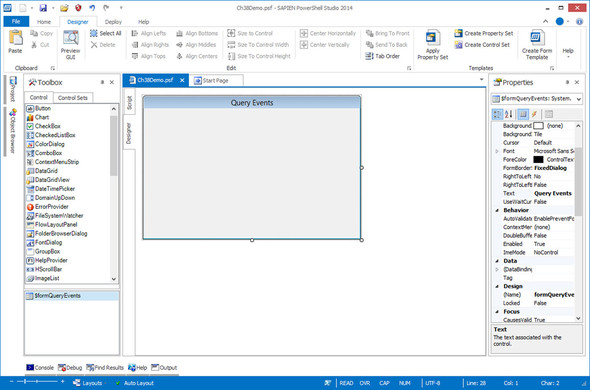Click the Text property value Query Events

(x=553, y=193)
